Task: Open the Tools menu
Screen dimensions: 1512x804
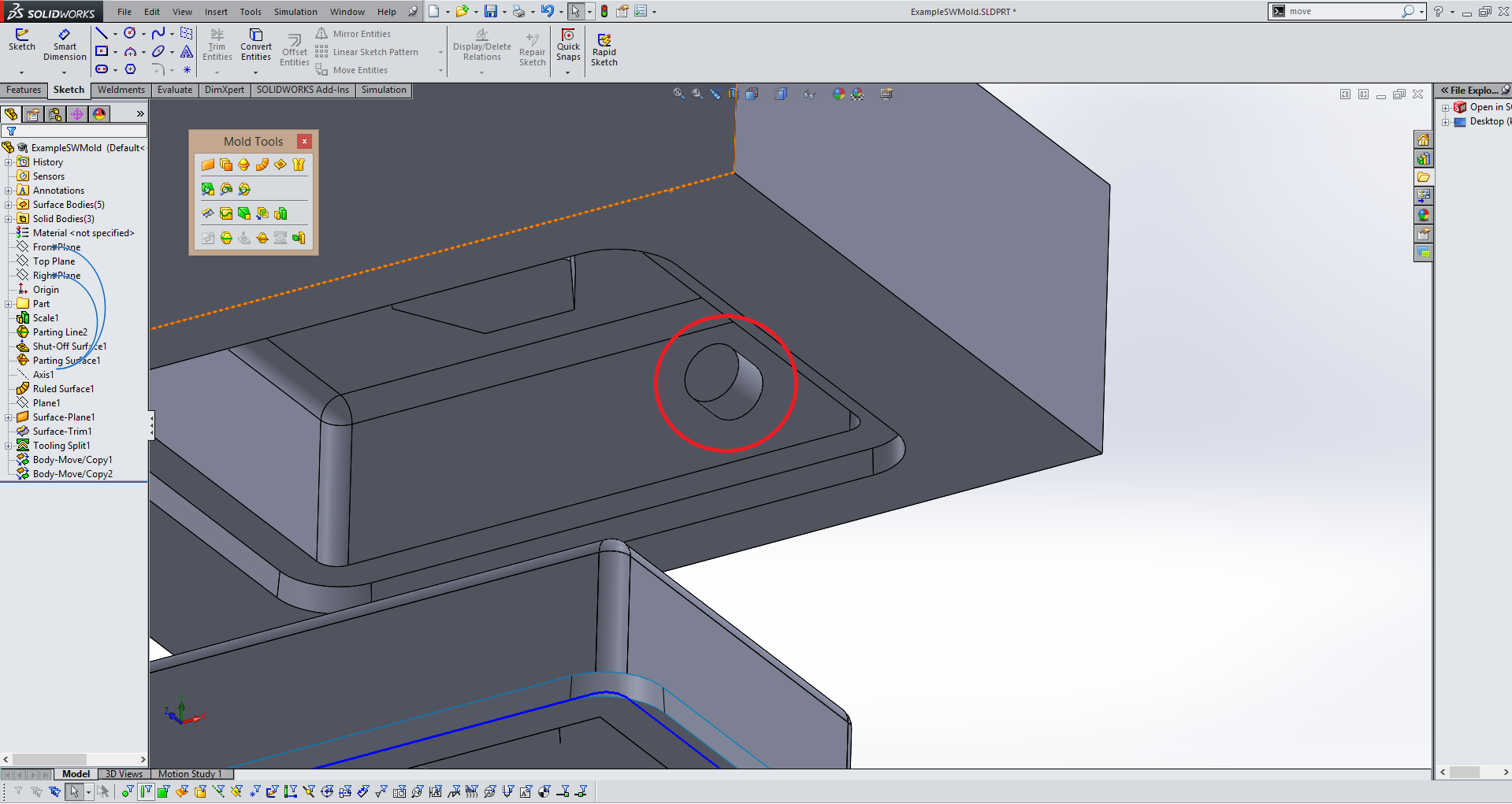Action: click(251, 12)
